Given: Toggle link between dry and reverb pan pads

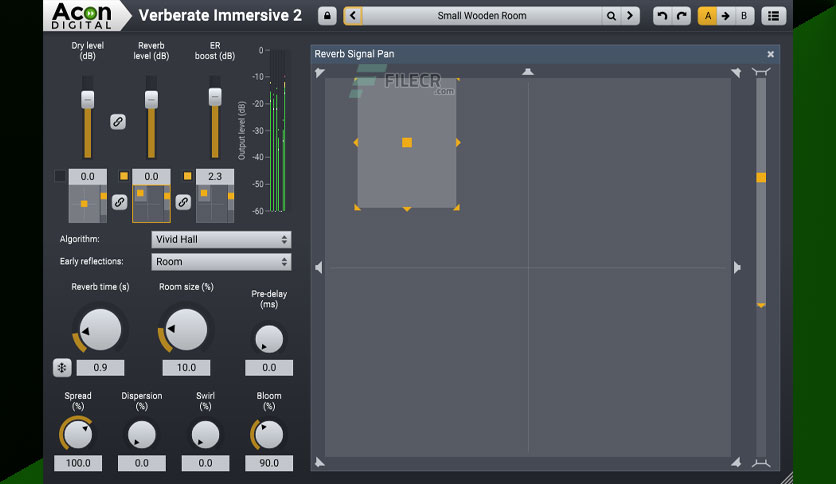Looking at the screenshot, I should [119, 202].
